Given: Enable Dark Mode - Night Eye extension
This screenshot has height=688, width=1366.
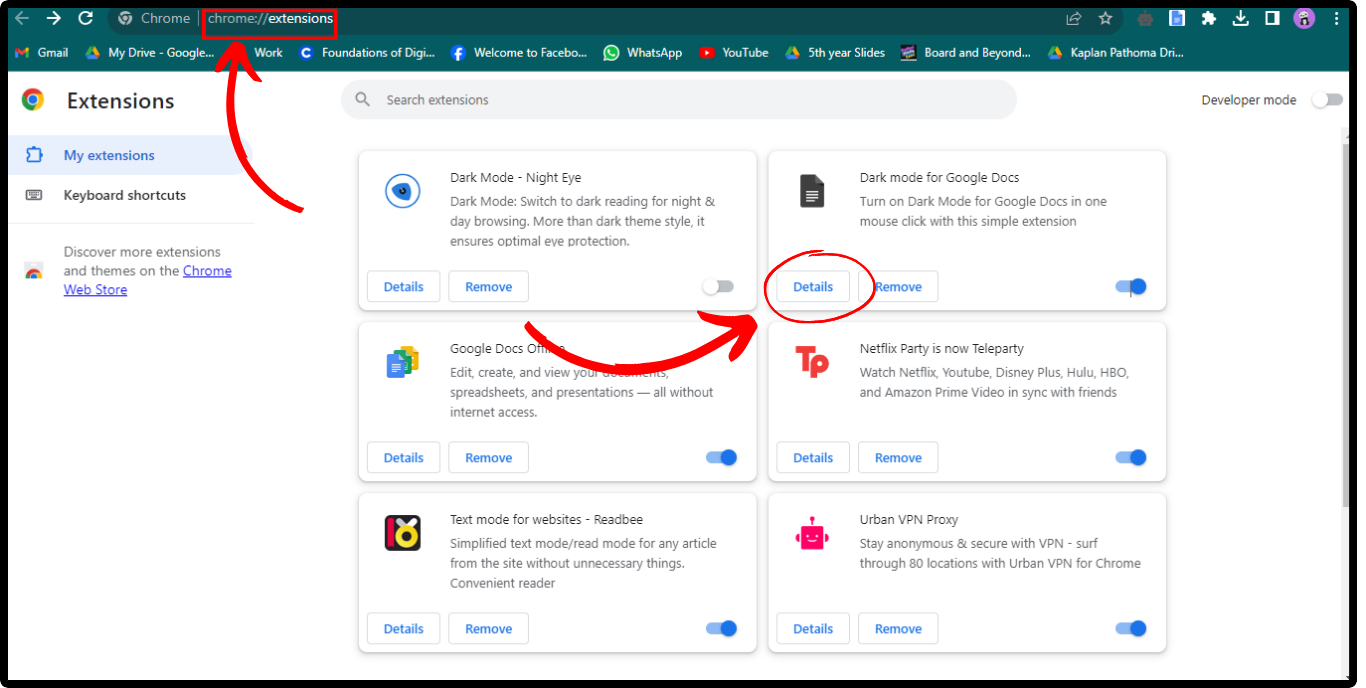Looking at the screenshot, I should pyautogui.click(x=718, y=287).
